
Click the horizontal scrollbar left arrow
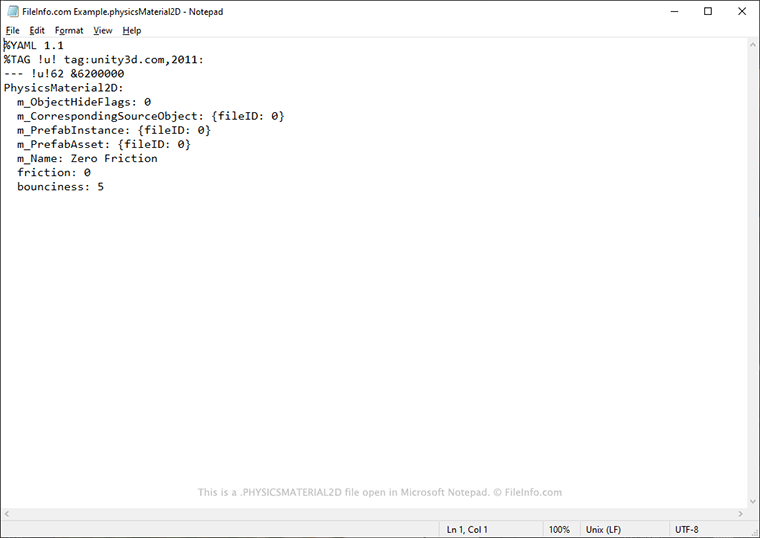point(8,513)
